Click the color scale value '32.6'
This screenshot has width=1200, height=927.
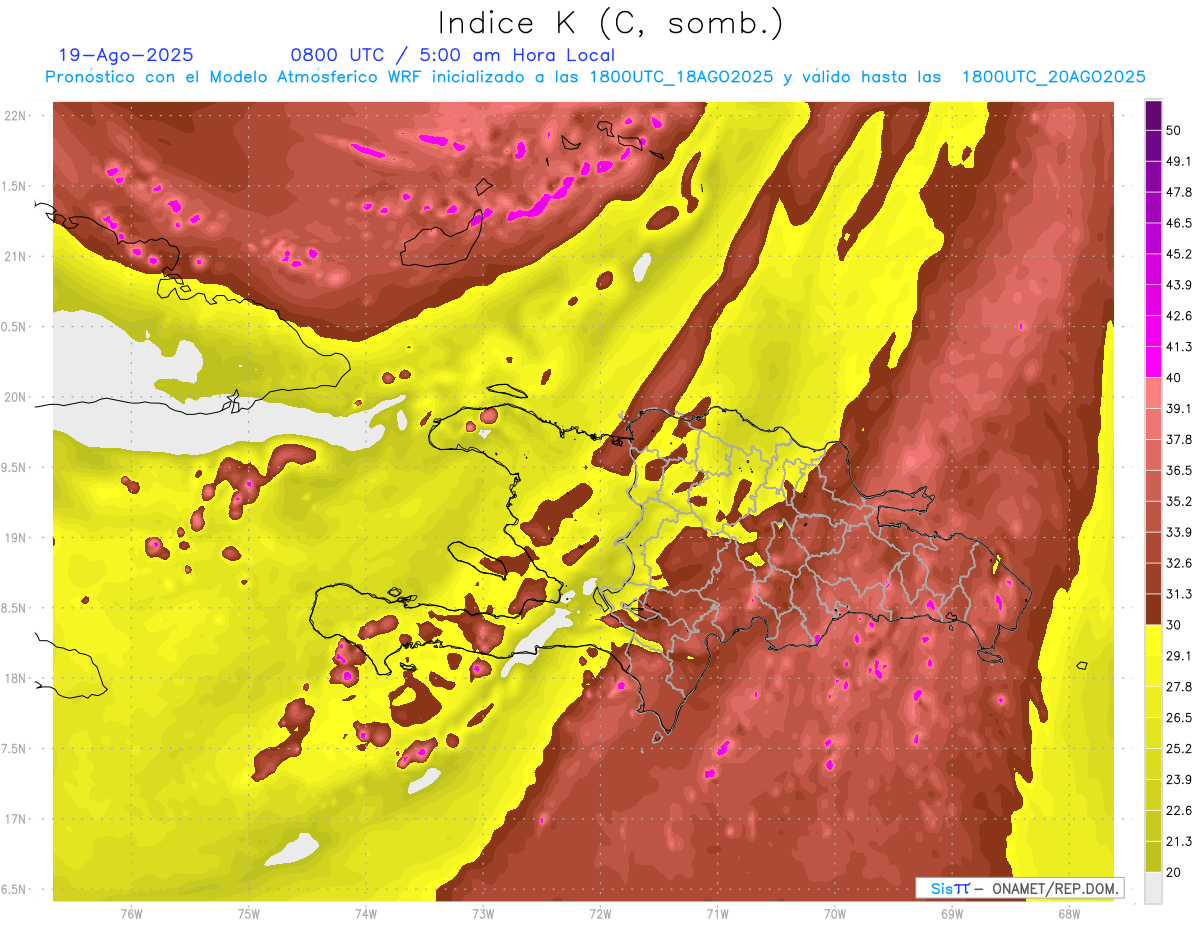tap(1179, 564)
